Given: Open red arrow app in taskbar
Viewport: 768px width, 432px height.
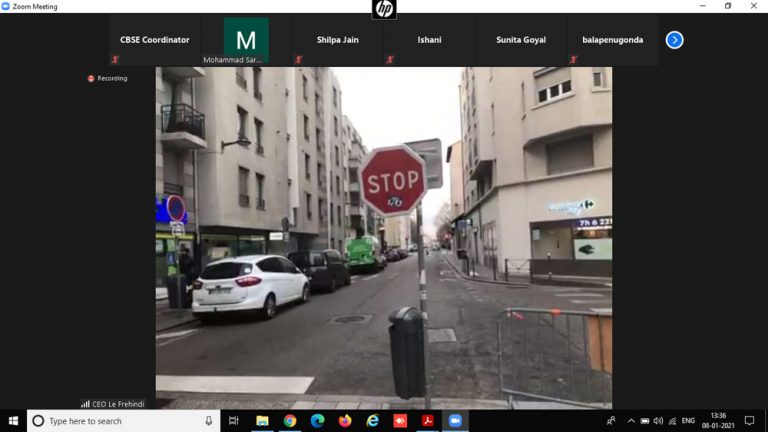Looking at the screenshot, I should click(400, 421).
